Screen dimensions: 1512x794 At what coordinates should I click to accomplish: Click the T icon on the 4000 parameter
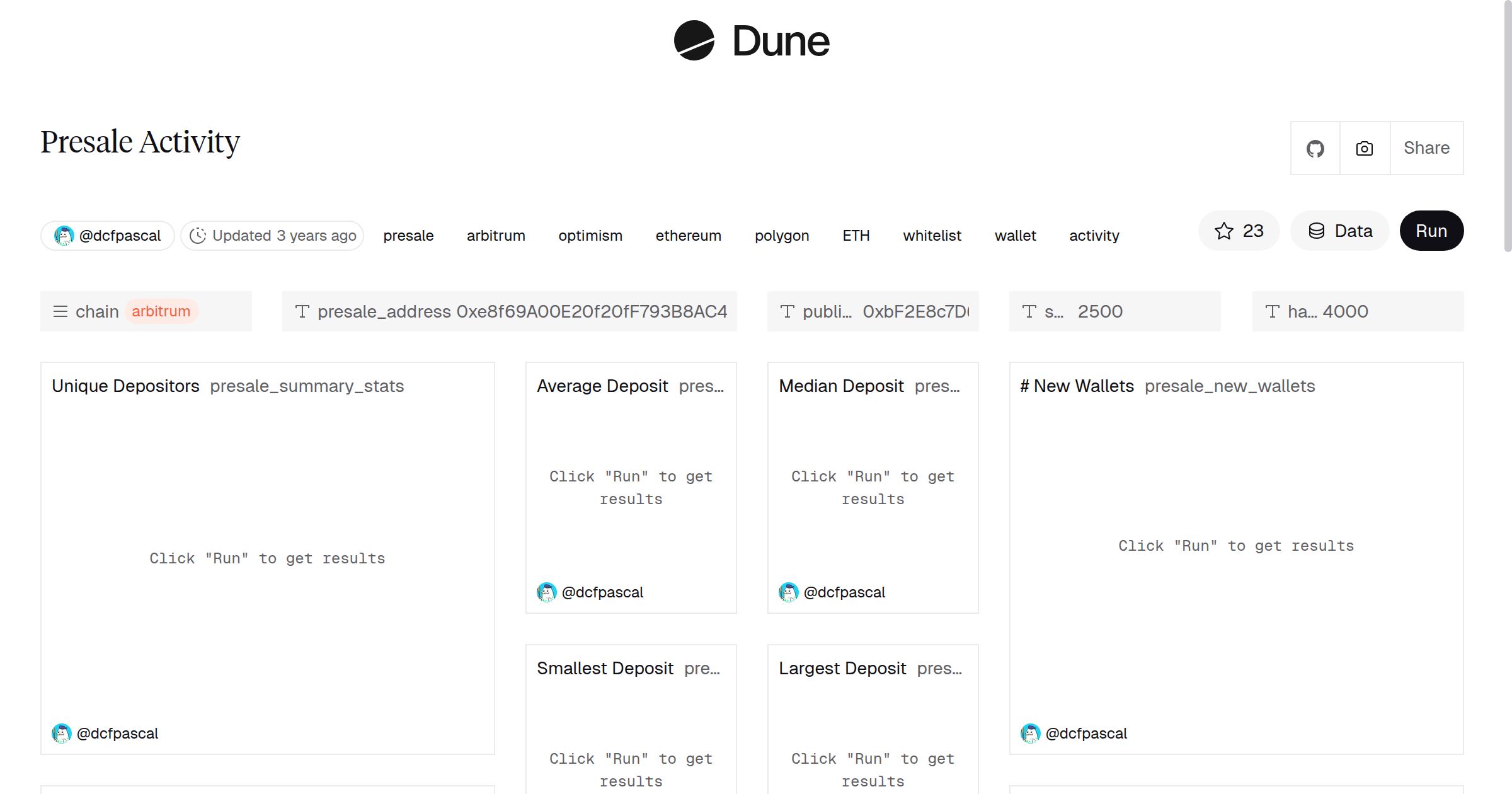point(1271,311)
